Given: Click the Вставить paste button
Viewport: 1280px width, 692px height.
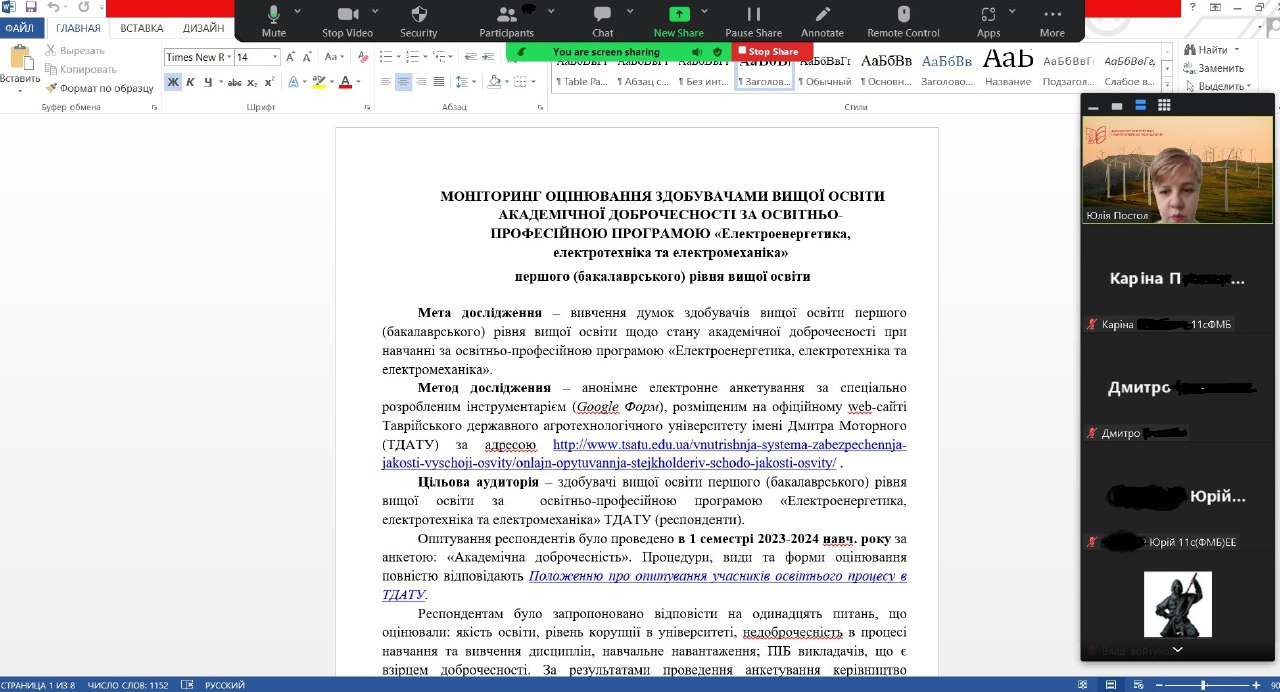Looking at the screenshot, I should coord(20,66).
